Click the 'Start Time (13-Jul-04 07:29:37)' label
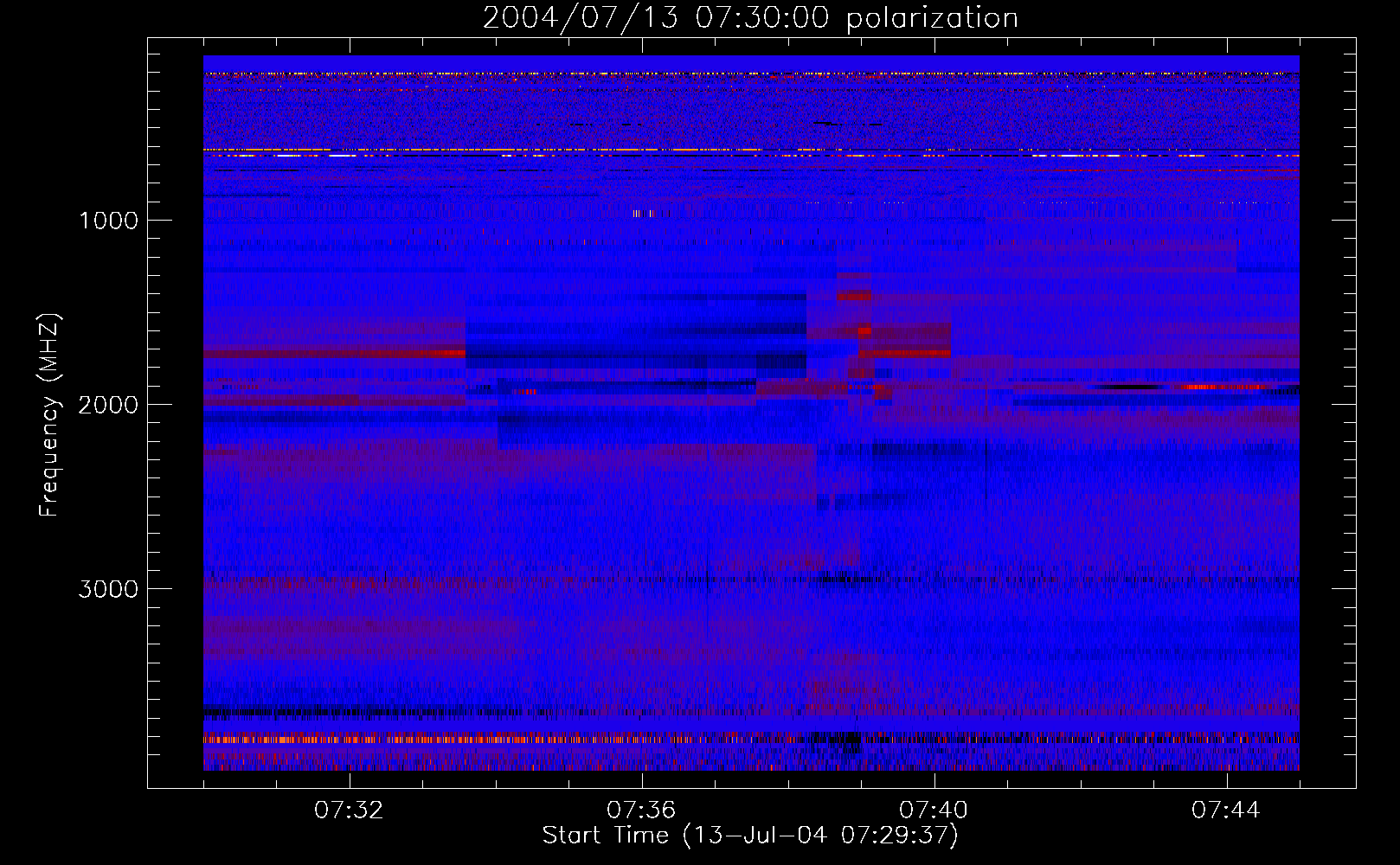This screenshot has height=865, width=1400. pos(750,836)
